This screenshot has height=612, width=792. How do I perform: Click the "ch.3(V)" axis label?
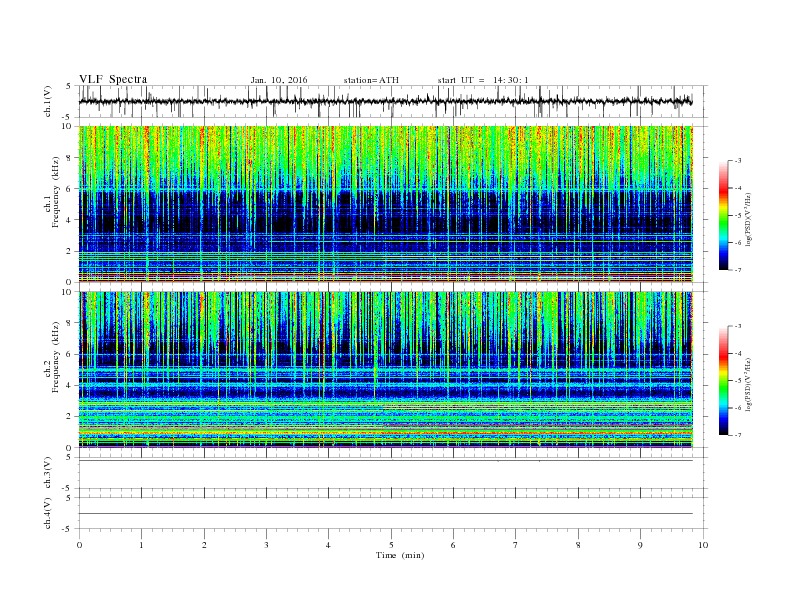point(48,473)
